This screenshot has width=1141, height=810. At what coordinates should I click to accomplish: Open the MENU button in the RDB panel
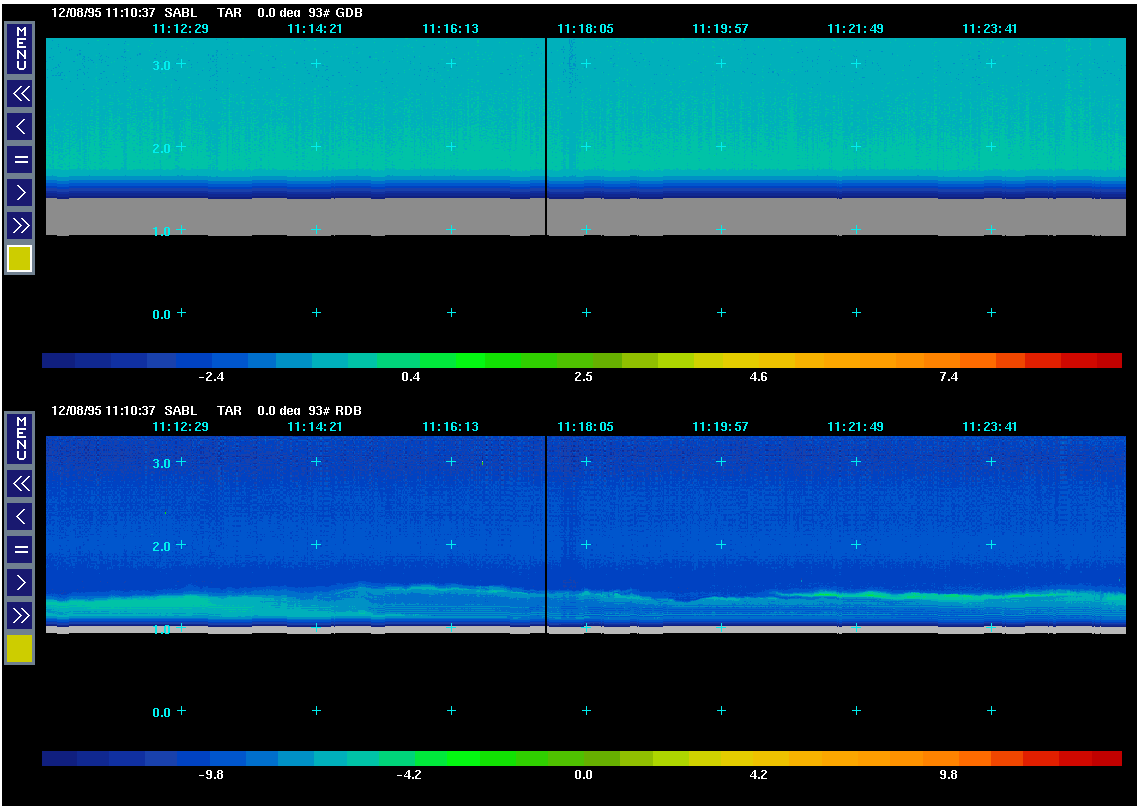pos(20,439)
